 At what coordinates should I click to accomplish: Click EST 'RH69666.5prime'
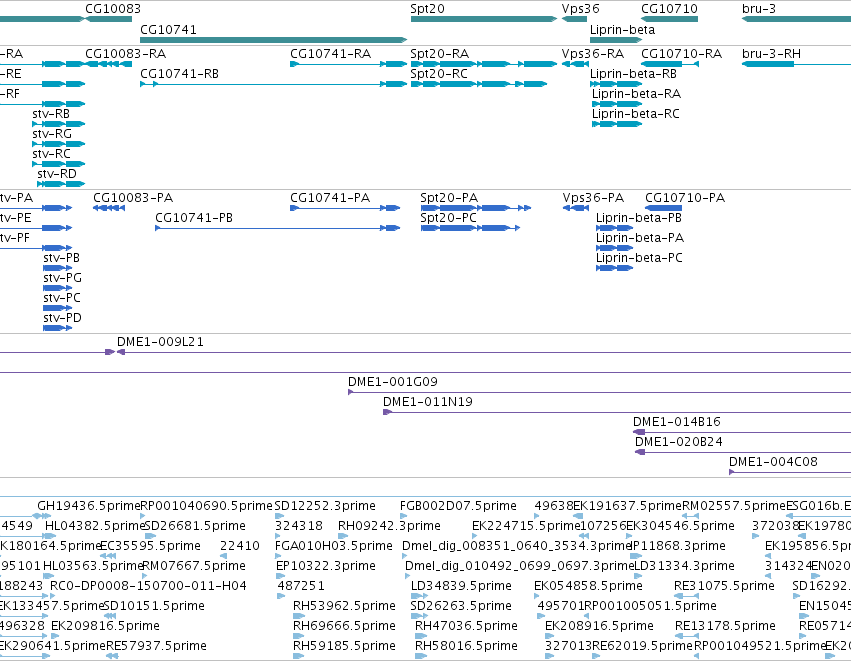(344, 626)
